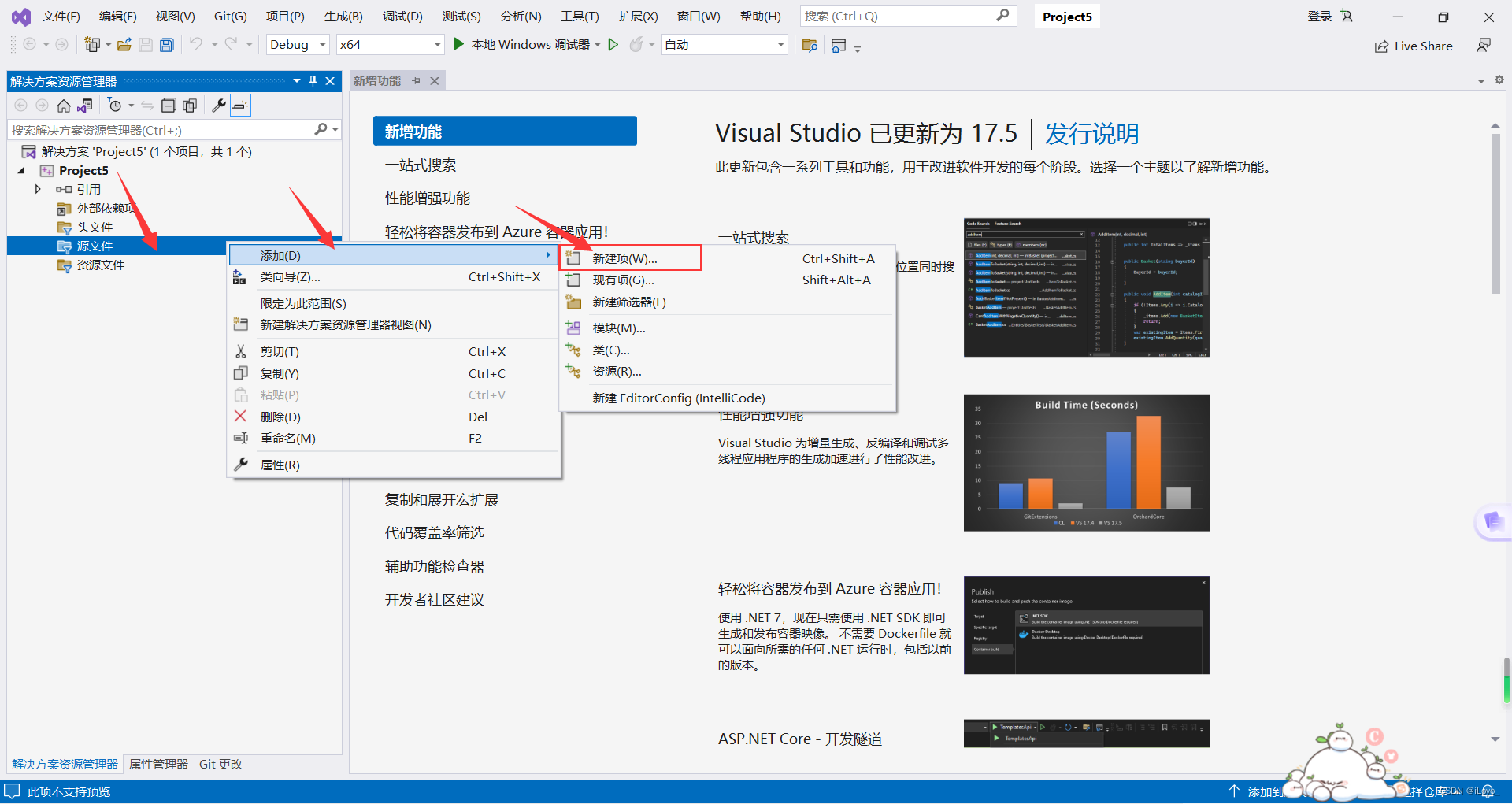This screenshot has width=1512, height=804.
Task: Click the gear settings icon at the tab strip's right
Action: point(1499,80)
